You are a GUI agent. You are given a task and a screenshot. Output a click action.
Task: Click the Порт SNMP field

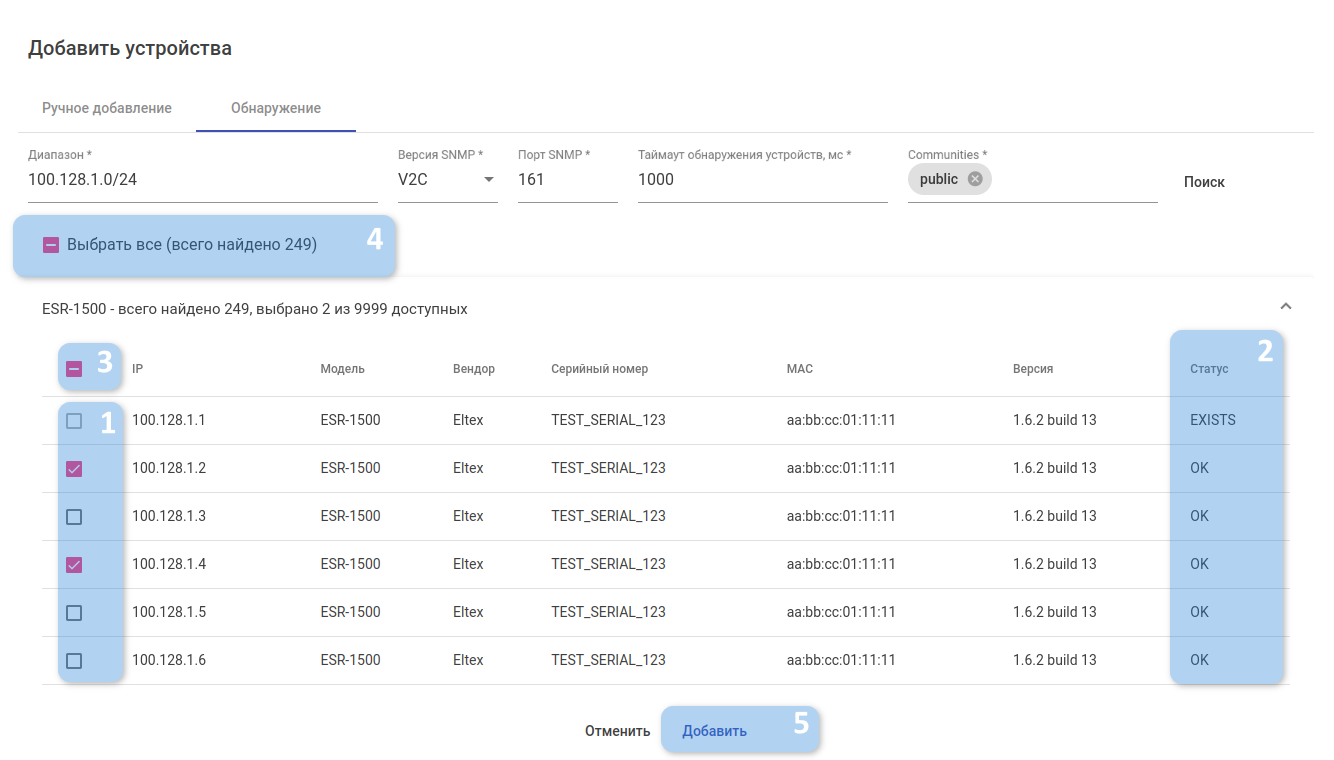(566, 180)
